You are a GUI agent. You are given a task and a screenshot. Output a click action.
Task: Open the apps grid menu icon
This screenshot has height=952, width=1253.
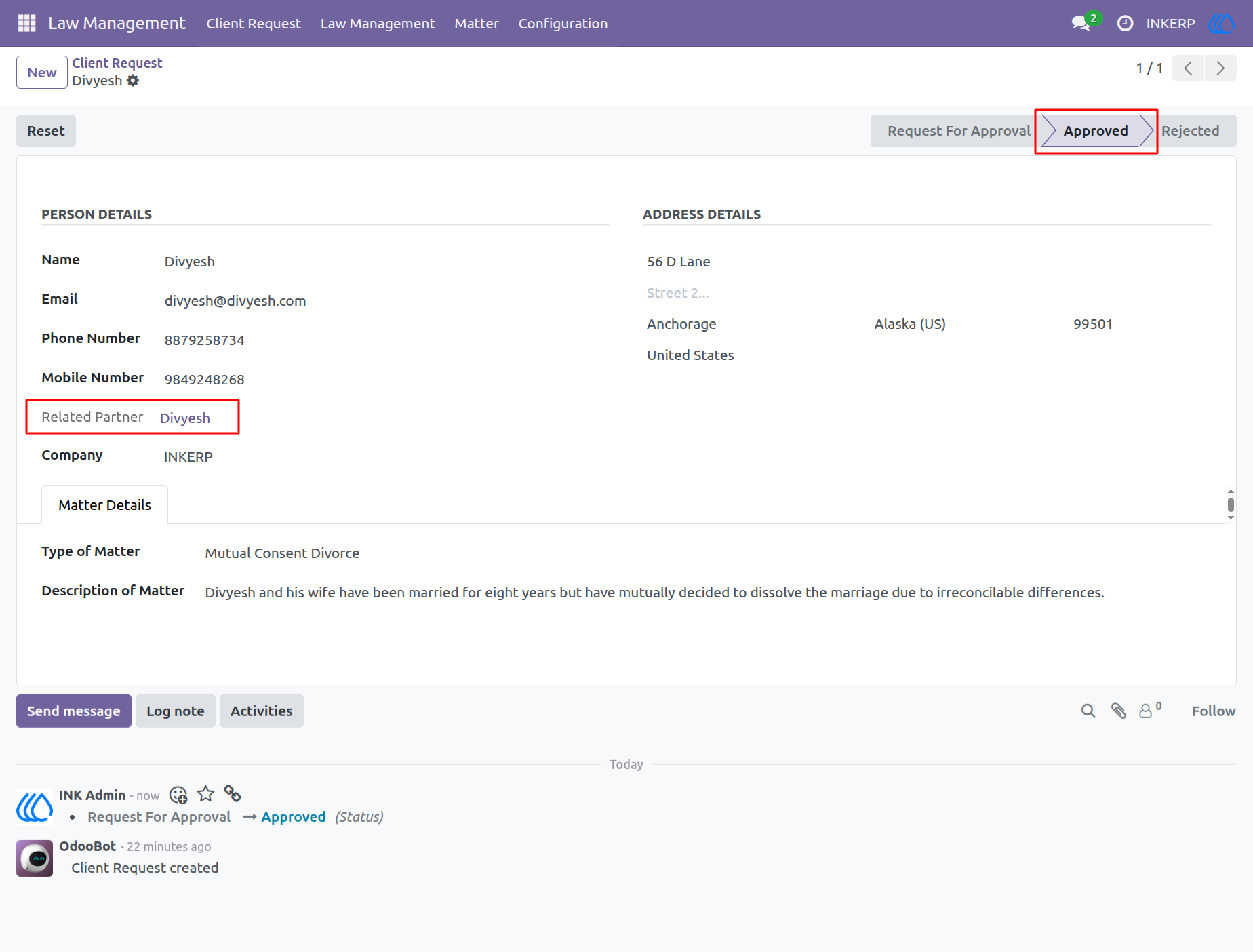(x=26, y=23)
